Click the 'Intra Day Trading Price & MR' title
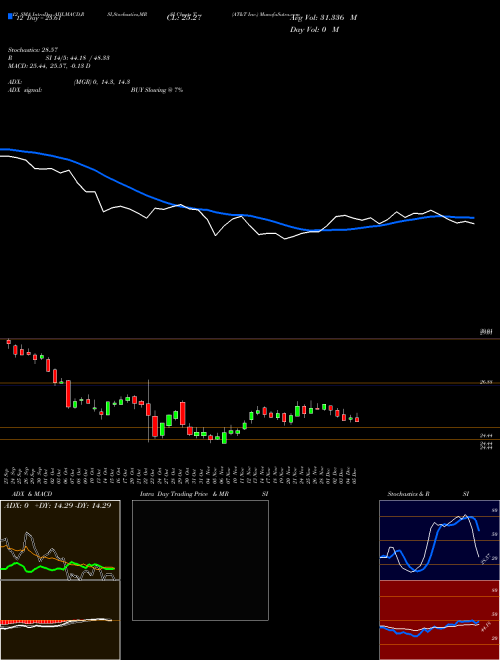Screen dimensions: 500x660 184,494
